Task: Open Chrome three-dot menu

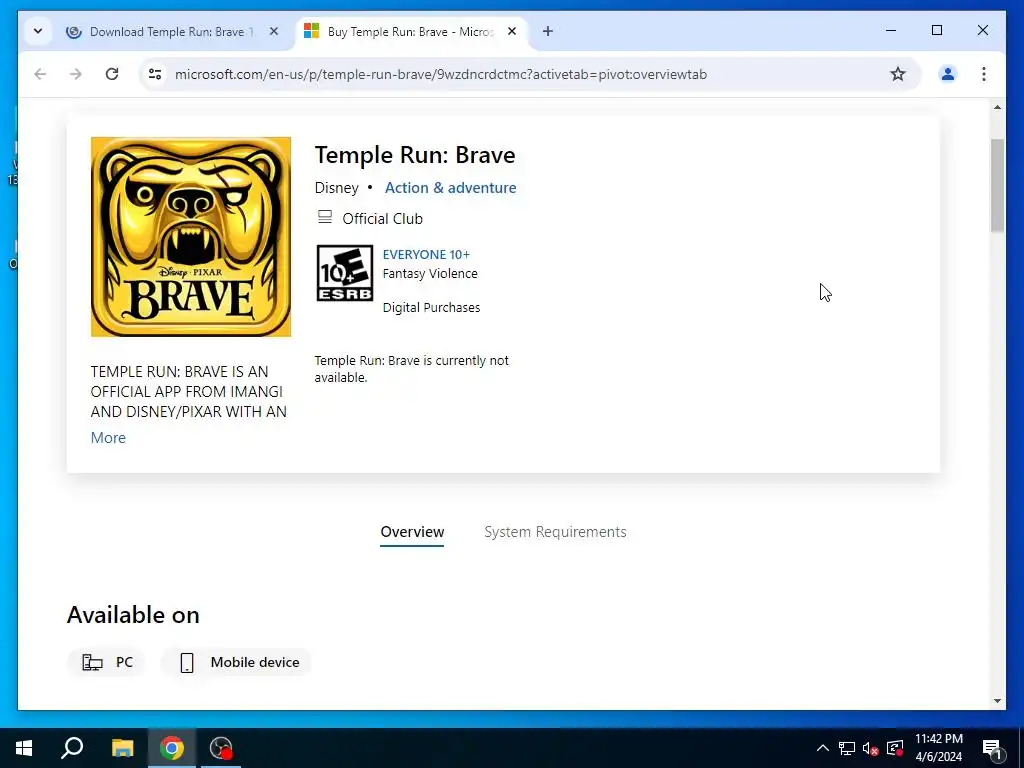Action: pyautogui.click(x=984, y=74)
